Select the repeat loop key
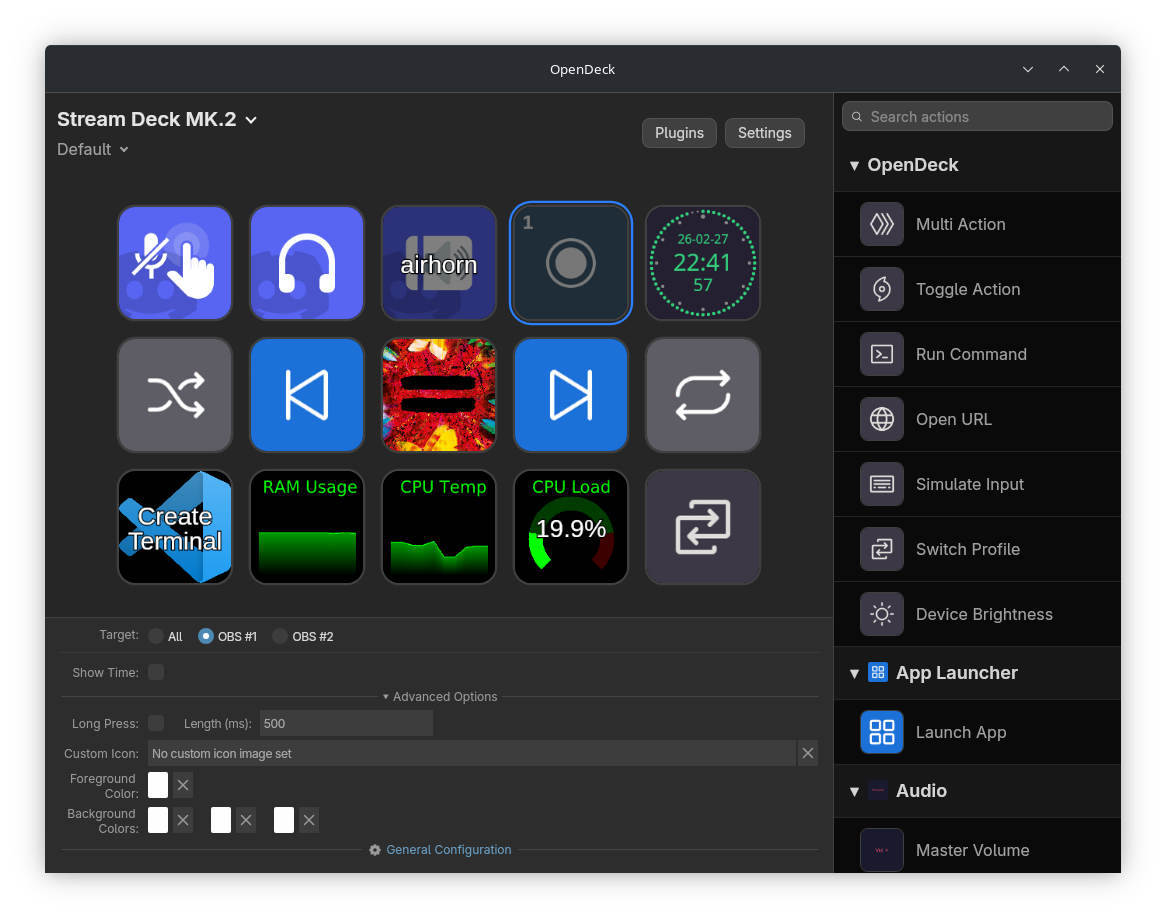1166x918 pixels. point(703,395)
